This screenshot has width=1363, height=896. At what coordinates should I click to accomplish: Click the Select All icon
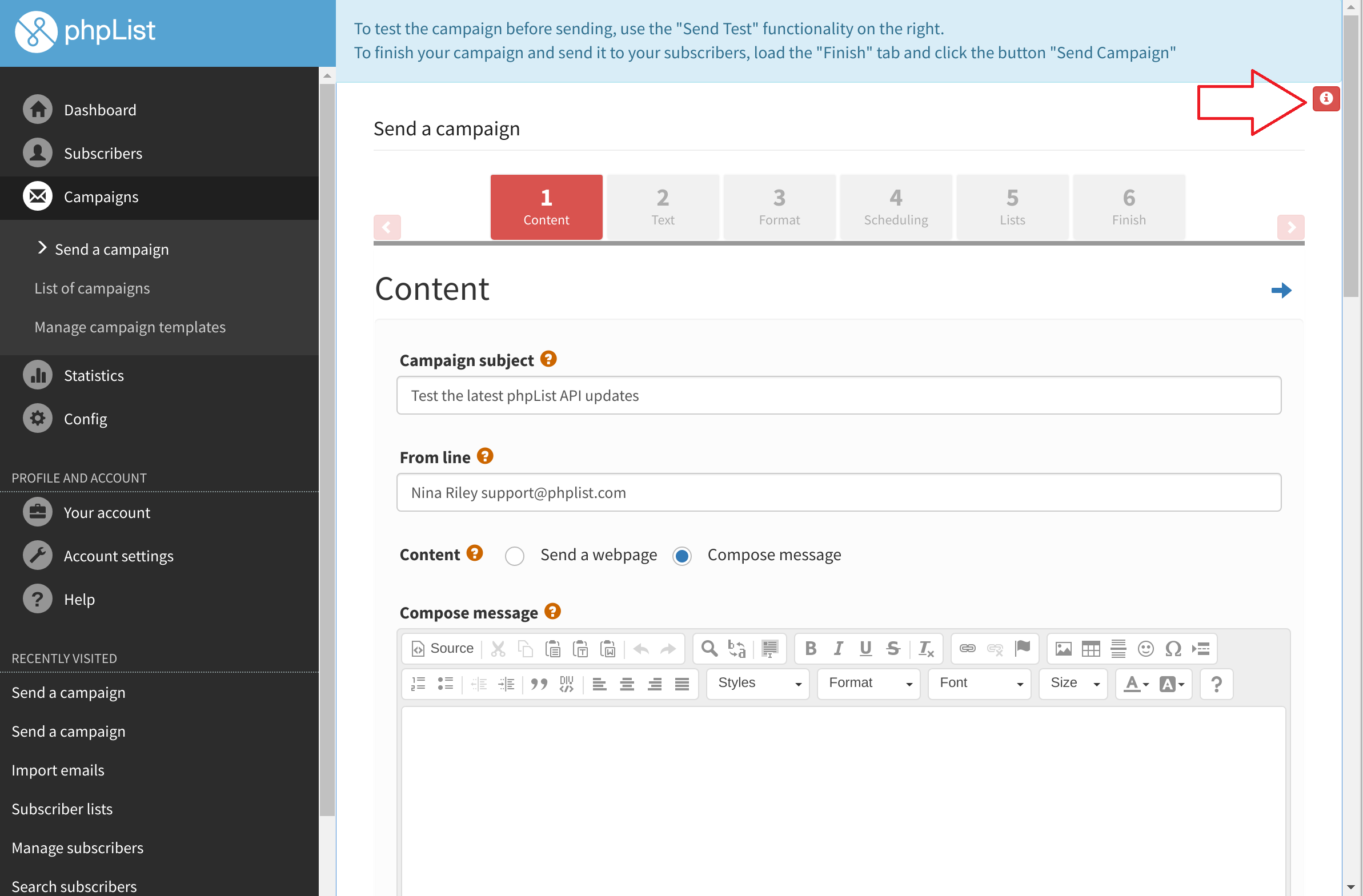coord(769,649)
